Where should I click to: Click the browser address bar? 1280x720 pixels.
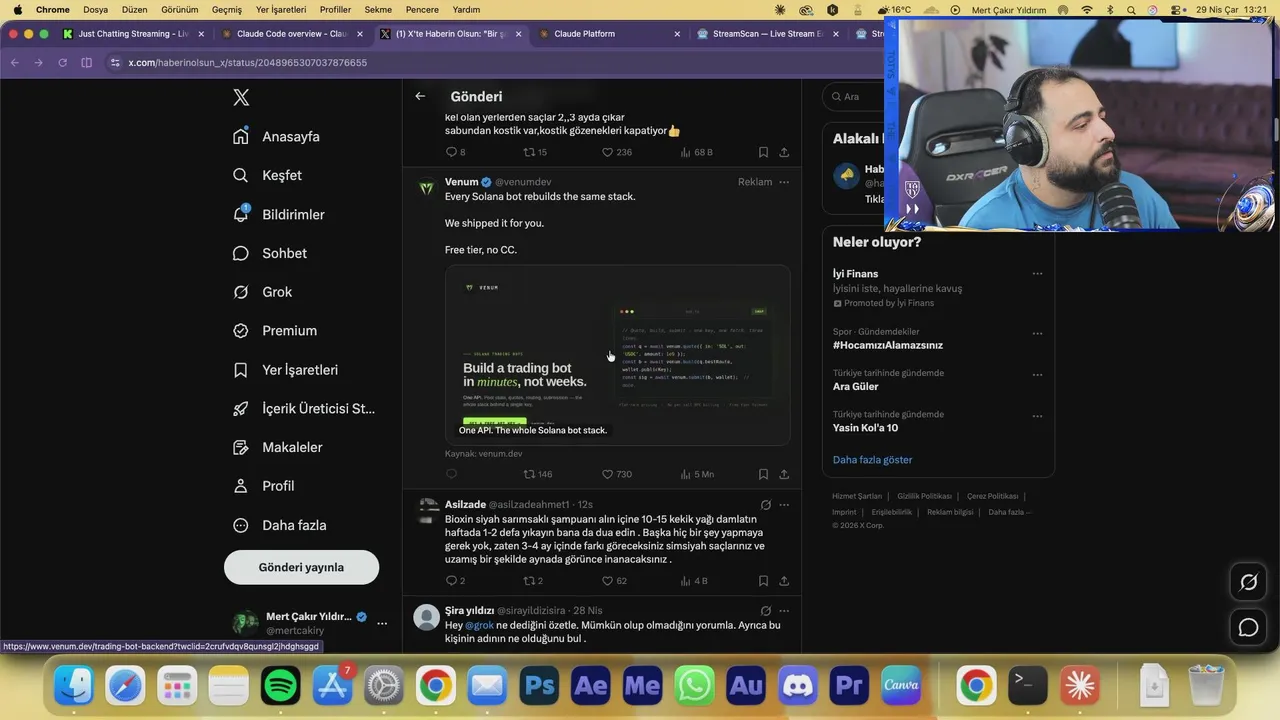(x=490, y=62)
